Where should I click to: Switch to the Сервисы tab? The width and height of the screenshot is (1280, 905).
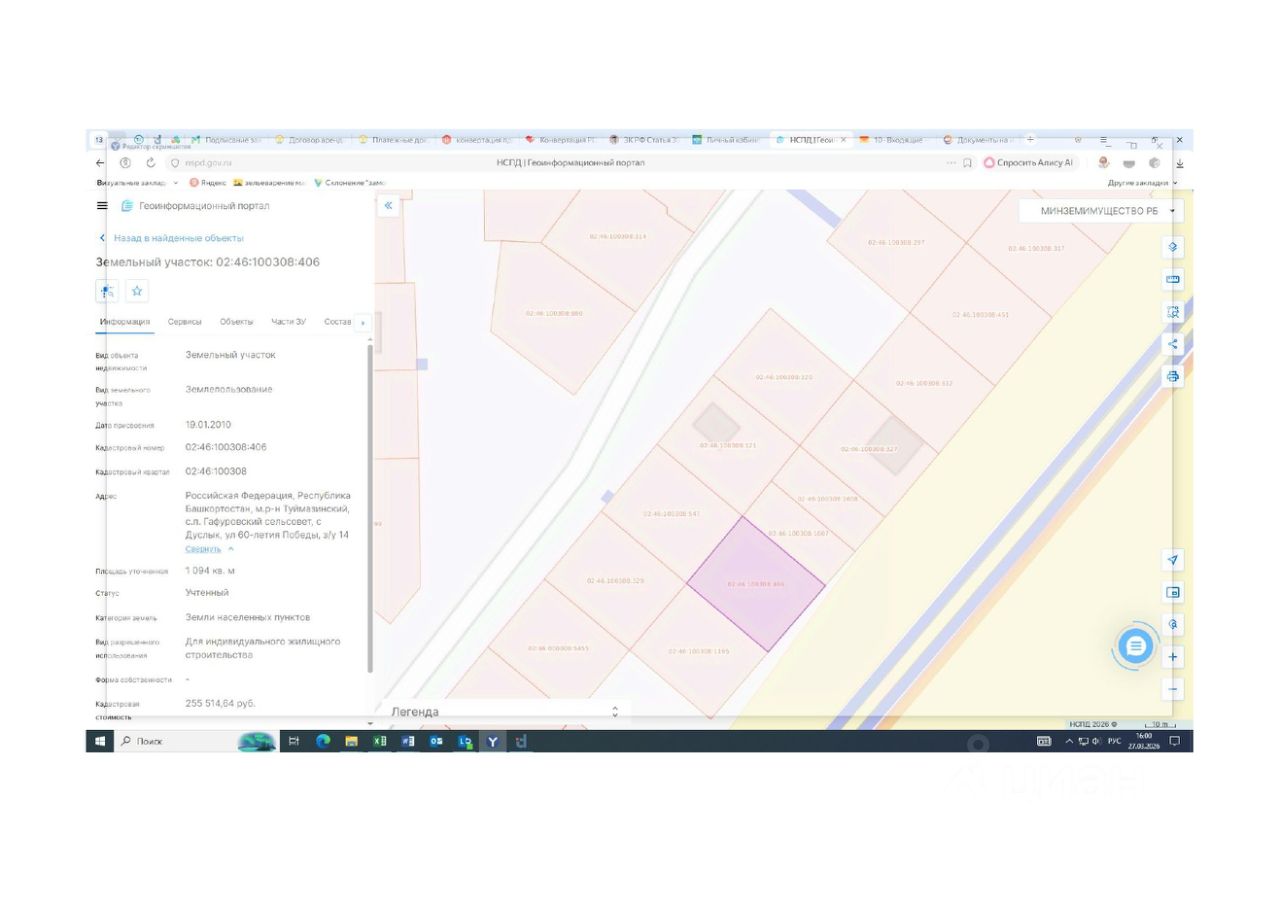[185, 322]
